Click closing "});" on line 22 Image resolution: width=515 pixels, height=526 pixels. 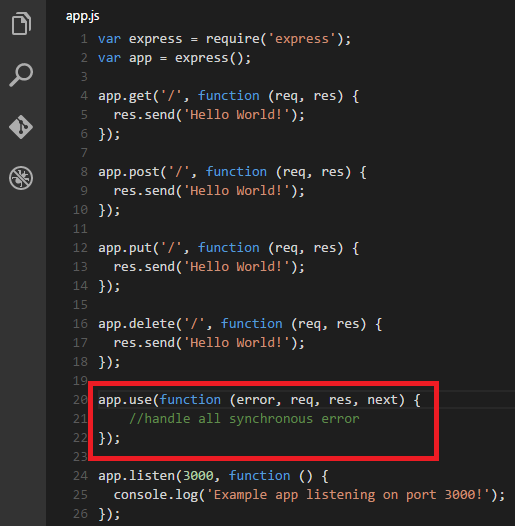109,438
